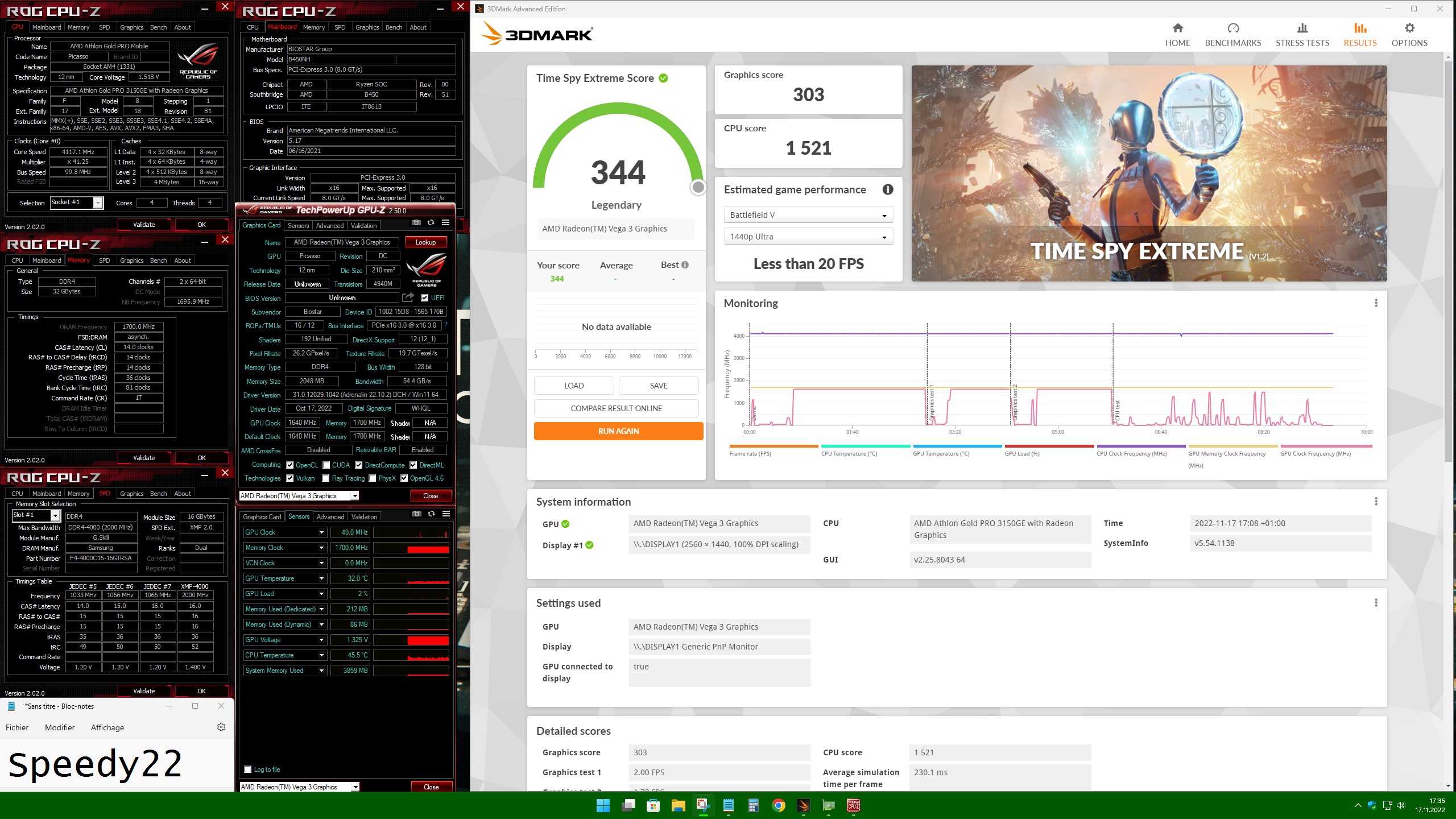Screen dimensions: 1456x819
Task: Open the Battlefield V game dropdown
Action: tap(808, 215)
